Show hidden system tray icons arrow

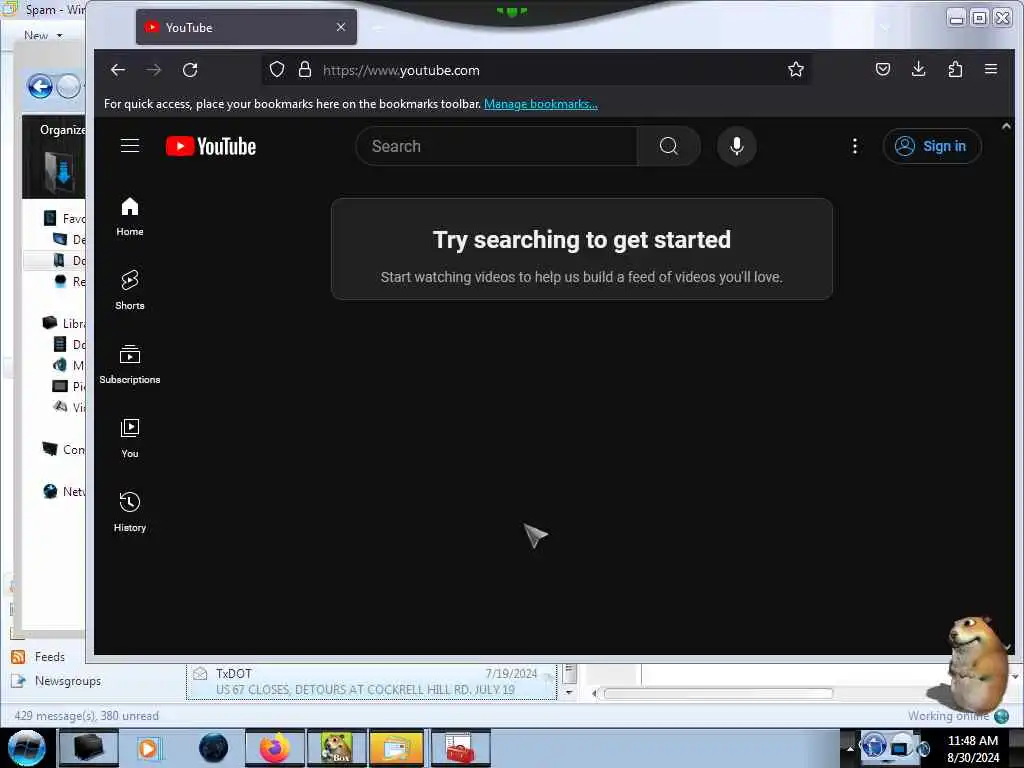850,748
